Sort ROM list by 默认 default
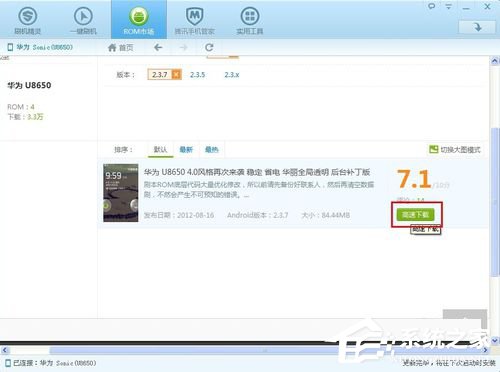 pyautogui.click(x=160, y=149)
